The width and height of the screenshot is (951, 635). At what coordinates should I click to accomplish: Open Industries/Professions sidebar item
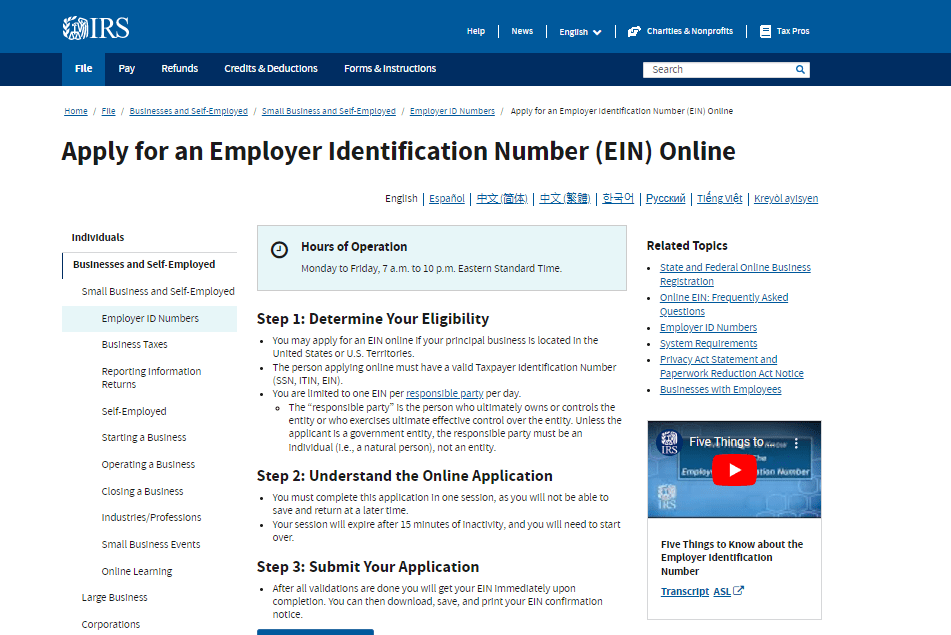tap(151, 517)
